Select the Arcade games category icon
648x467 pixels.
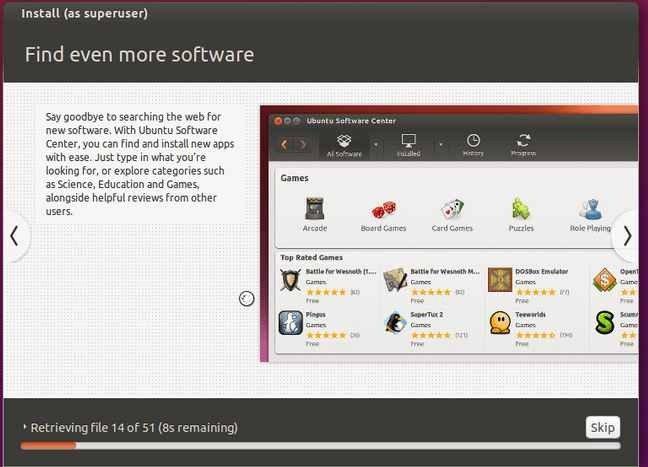[314, 208]
